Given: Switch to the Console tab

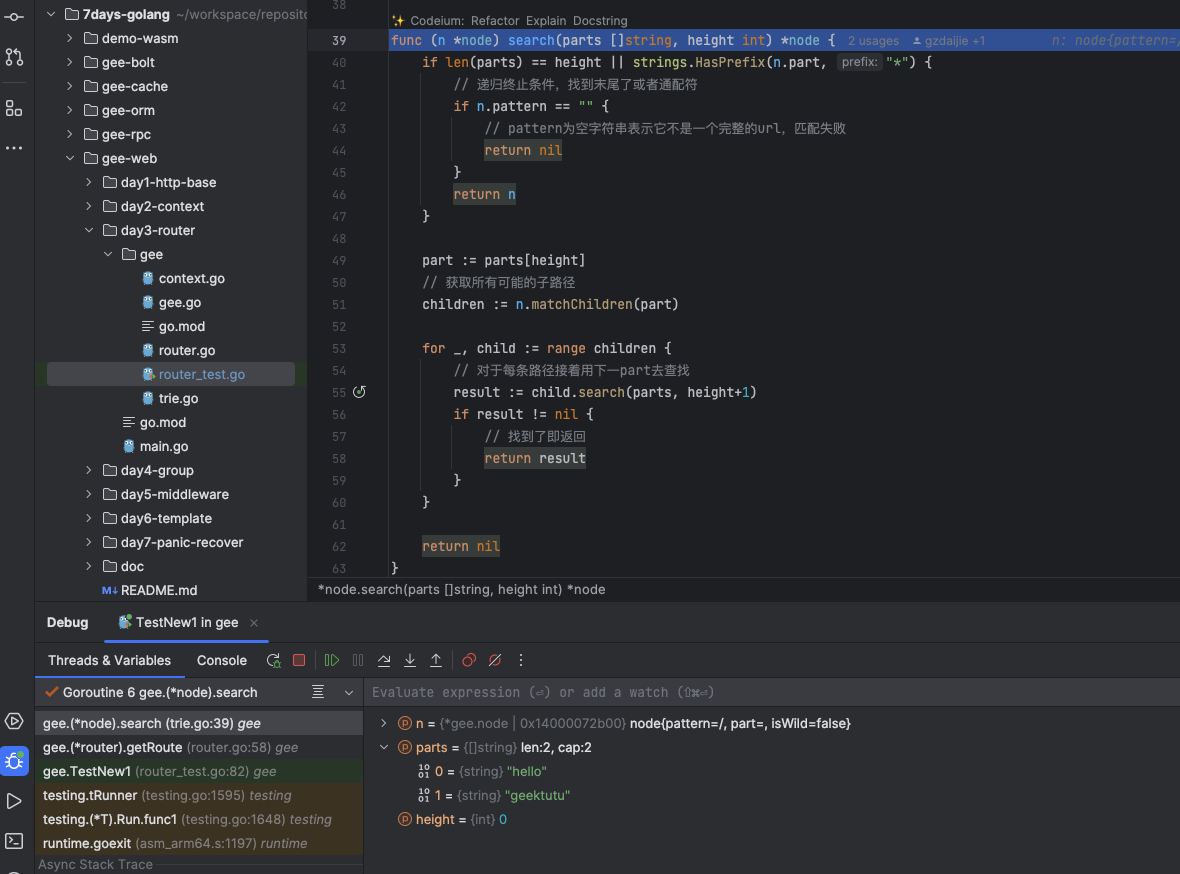Looking at the screenshot, I should click(222, 660).
